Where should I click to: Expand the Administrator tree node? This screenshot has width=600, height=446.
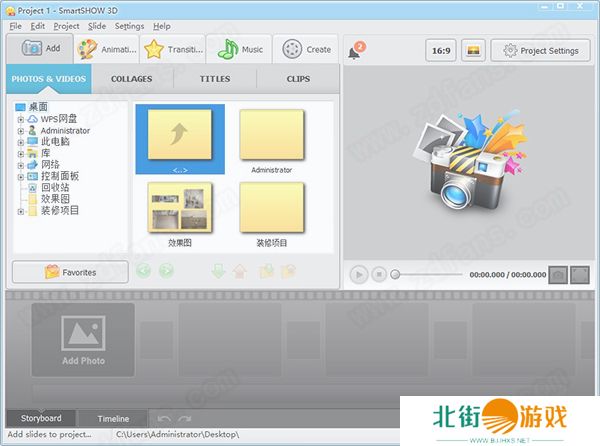click(20, 131)
